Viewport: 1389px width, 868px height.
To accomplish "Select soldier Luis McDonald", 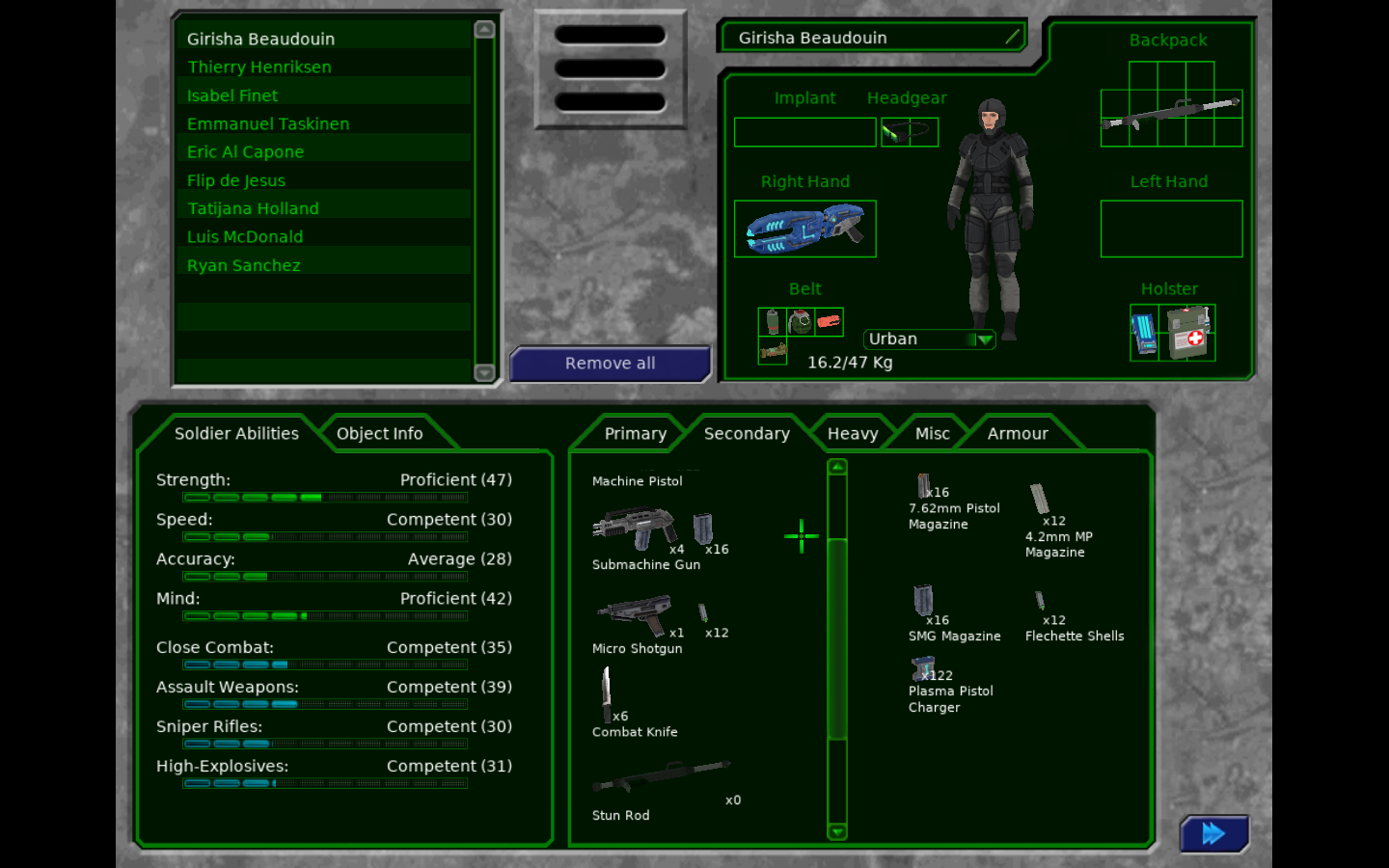I will [x=324, y=236].
